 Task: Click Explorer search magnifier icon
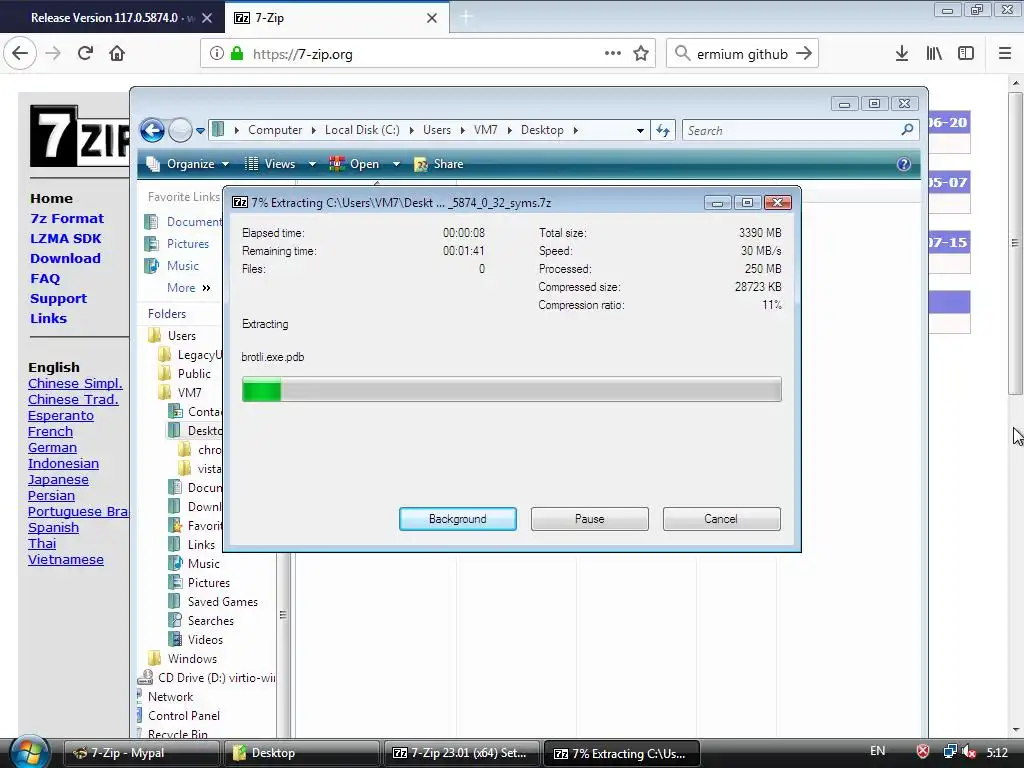907,130
